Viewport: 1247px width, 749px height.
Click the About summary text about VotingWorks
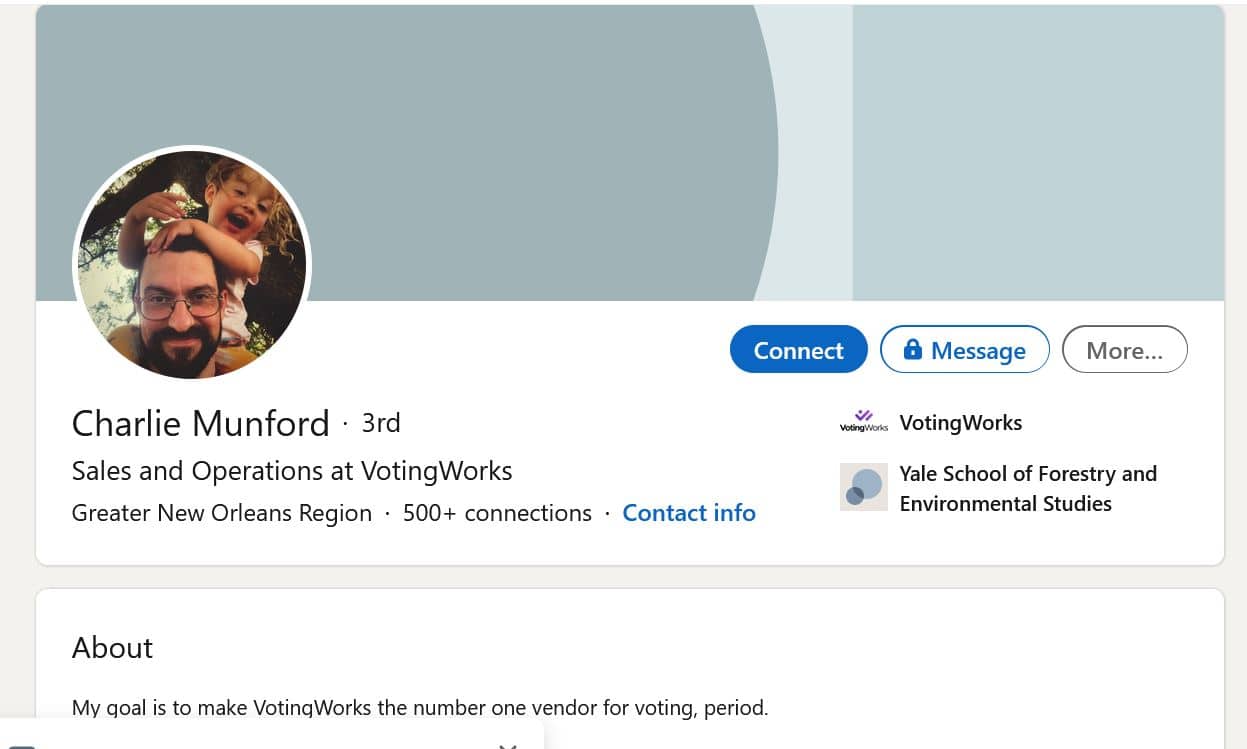point(420,708)
